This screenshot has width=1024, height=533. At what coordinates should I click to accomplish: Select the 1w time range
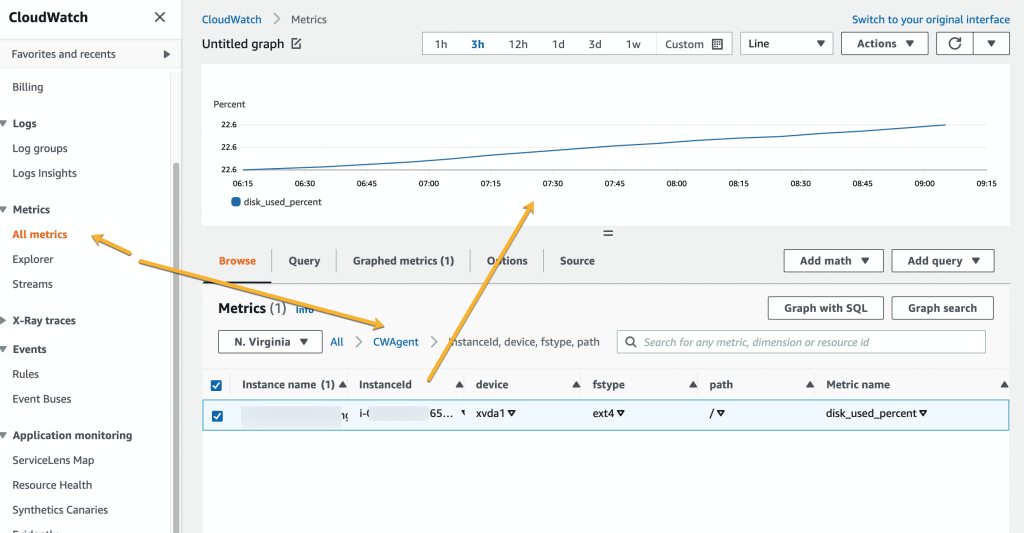(x=633, y=44)
